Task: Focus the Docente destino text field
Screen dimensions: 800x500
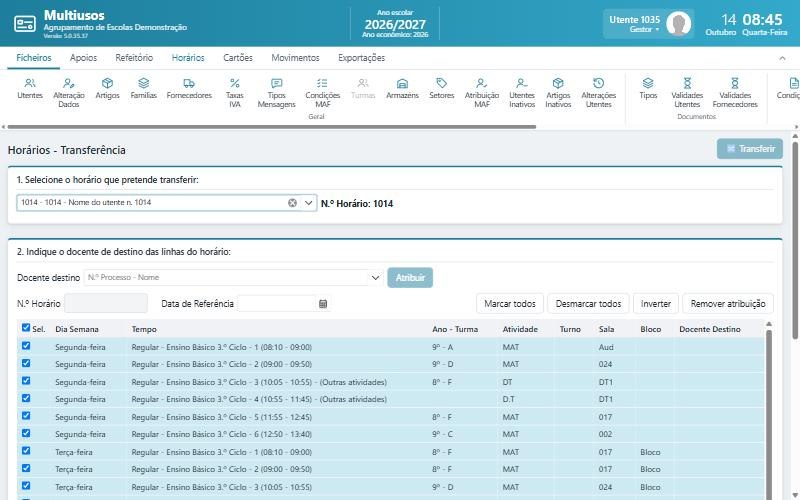Action: [x=227, y=278]
